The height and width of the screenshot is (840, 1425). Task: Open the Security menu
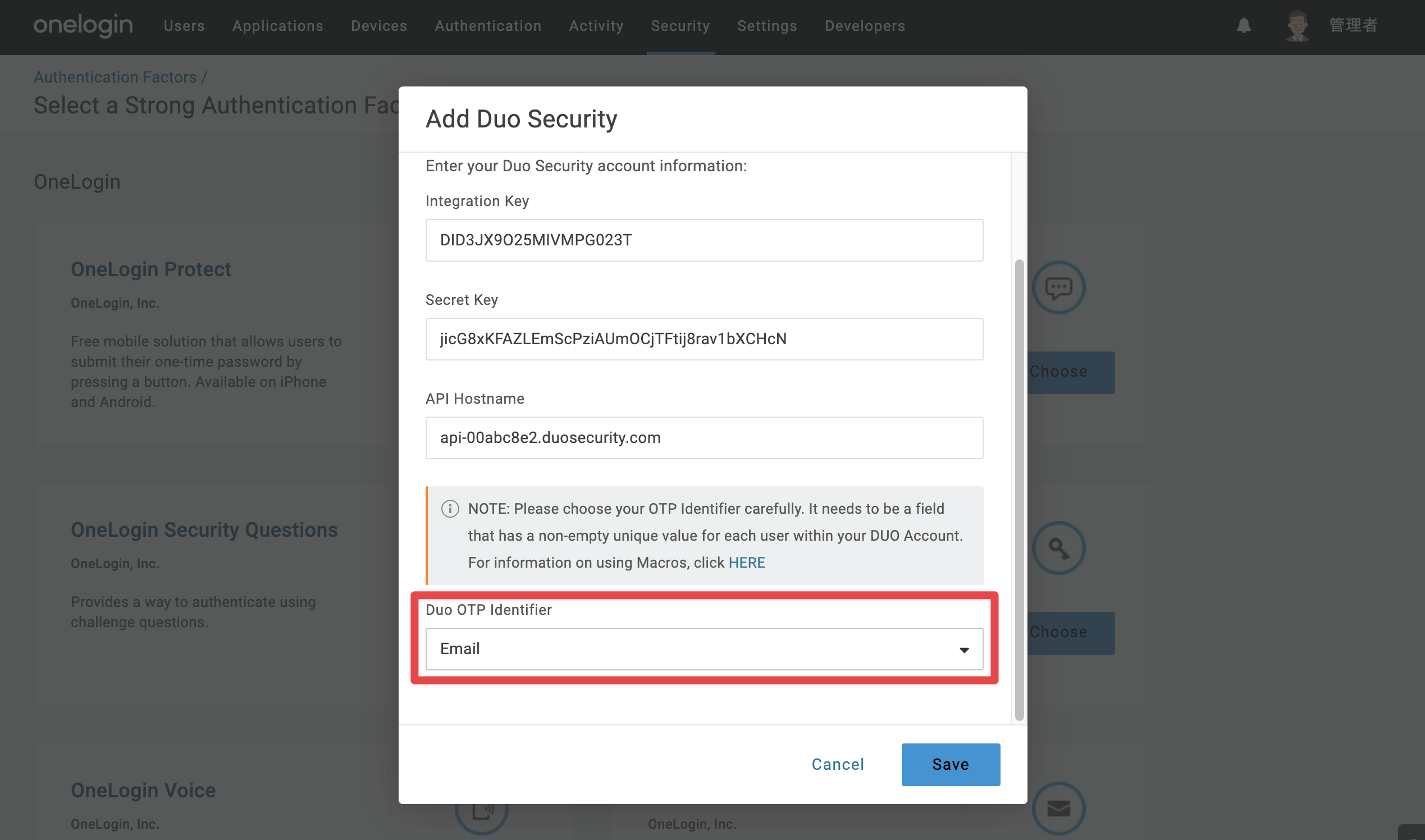coord(680,26)
